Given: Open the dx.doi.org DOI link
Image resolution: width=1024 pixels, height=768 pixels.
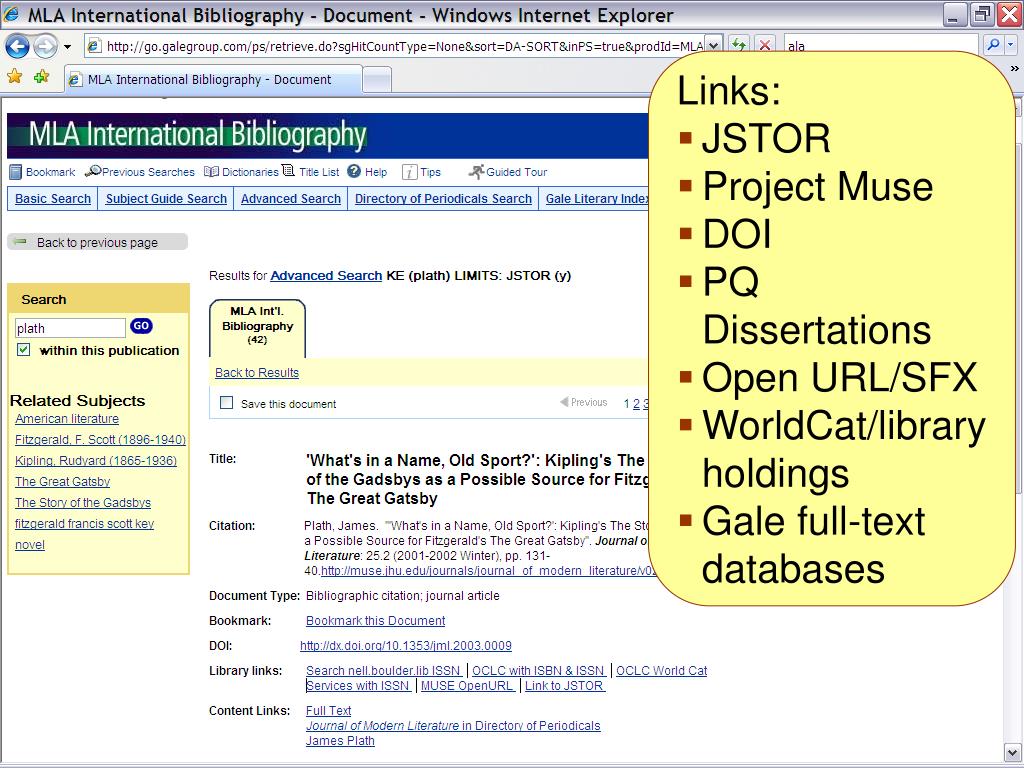Looking at the screenshot, I should 406,645.
